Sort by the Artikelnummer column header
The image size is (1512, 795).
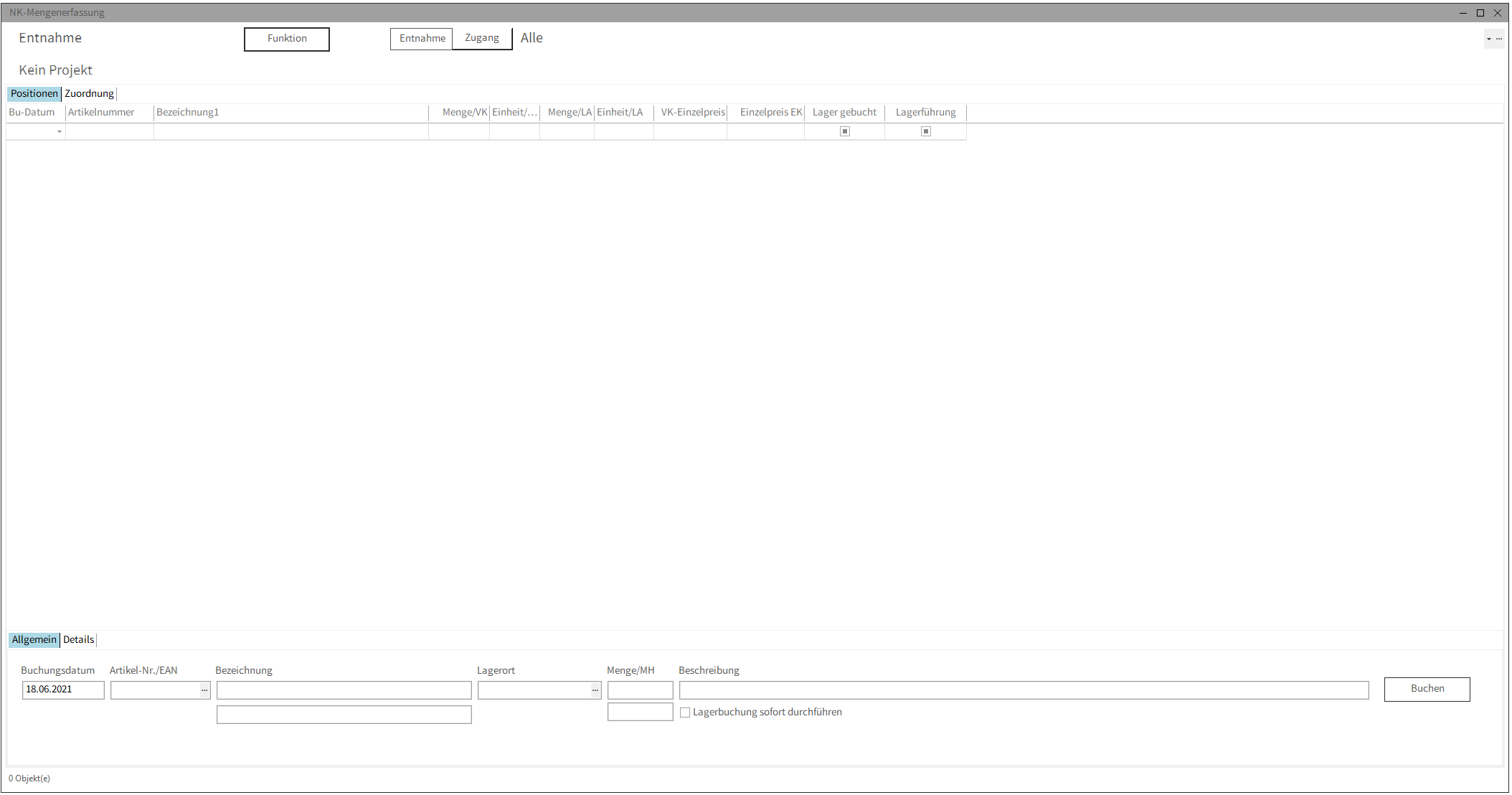tap(110, 113)
